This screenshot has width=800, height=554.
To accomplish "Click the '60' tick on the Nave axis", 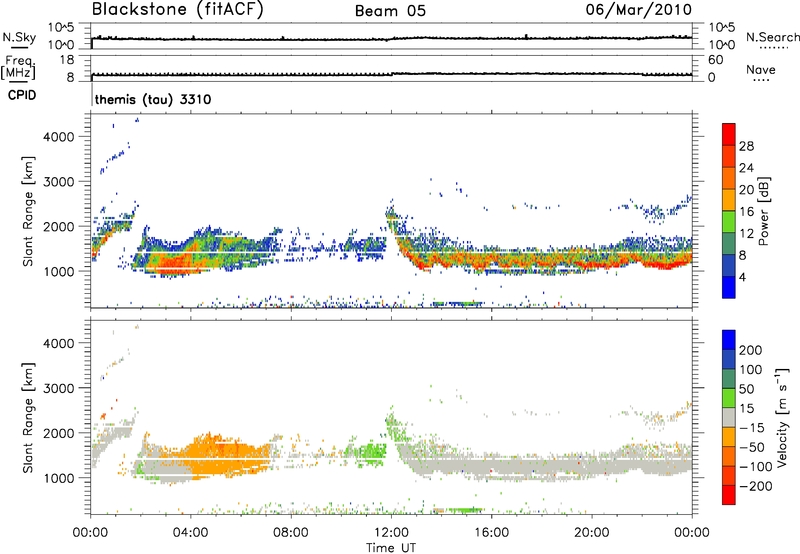I will 715,60.
